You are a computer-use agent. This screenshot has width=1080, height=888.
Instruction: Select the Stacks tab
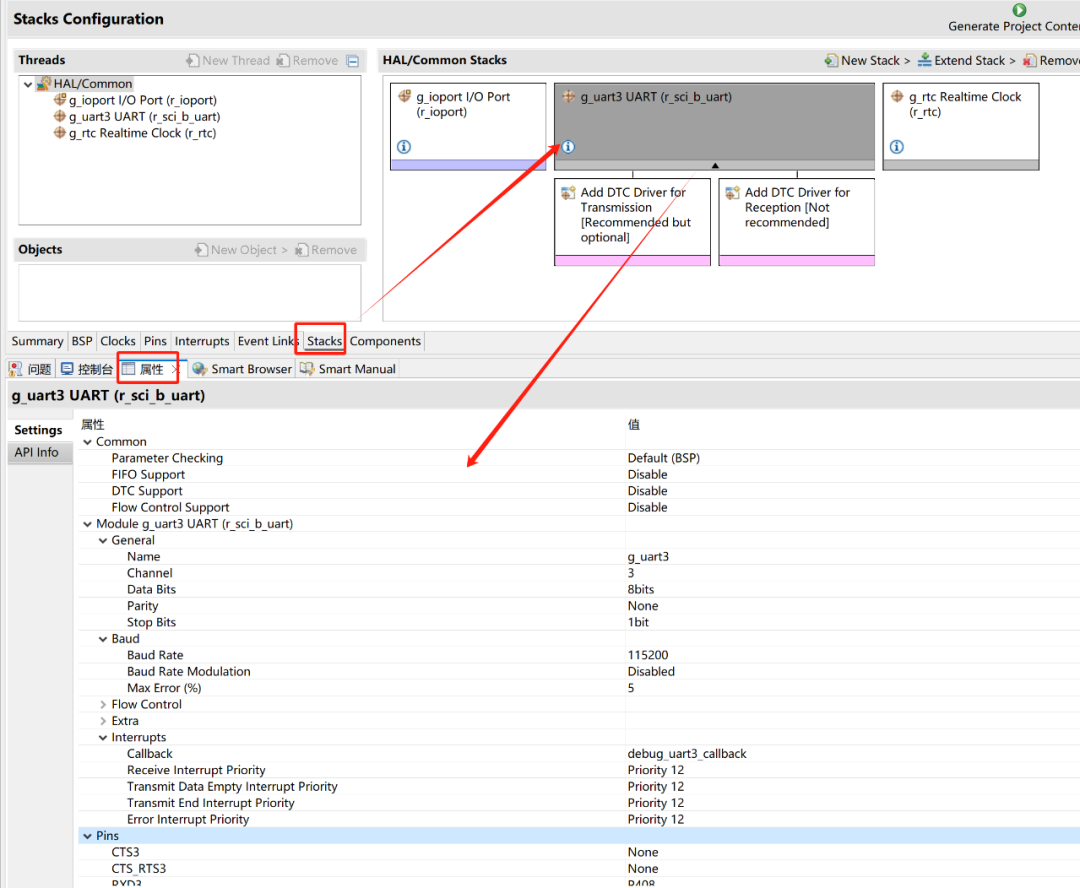point(324,341)
